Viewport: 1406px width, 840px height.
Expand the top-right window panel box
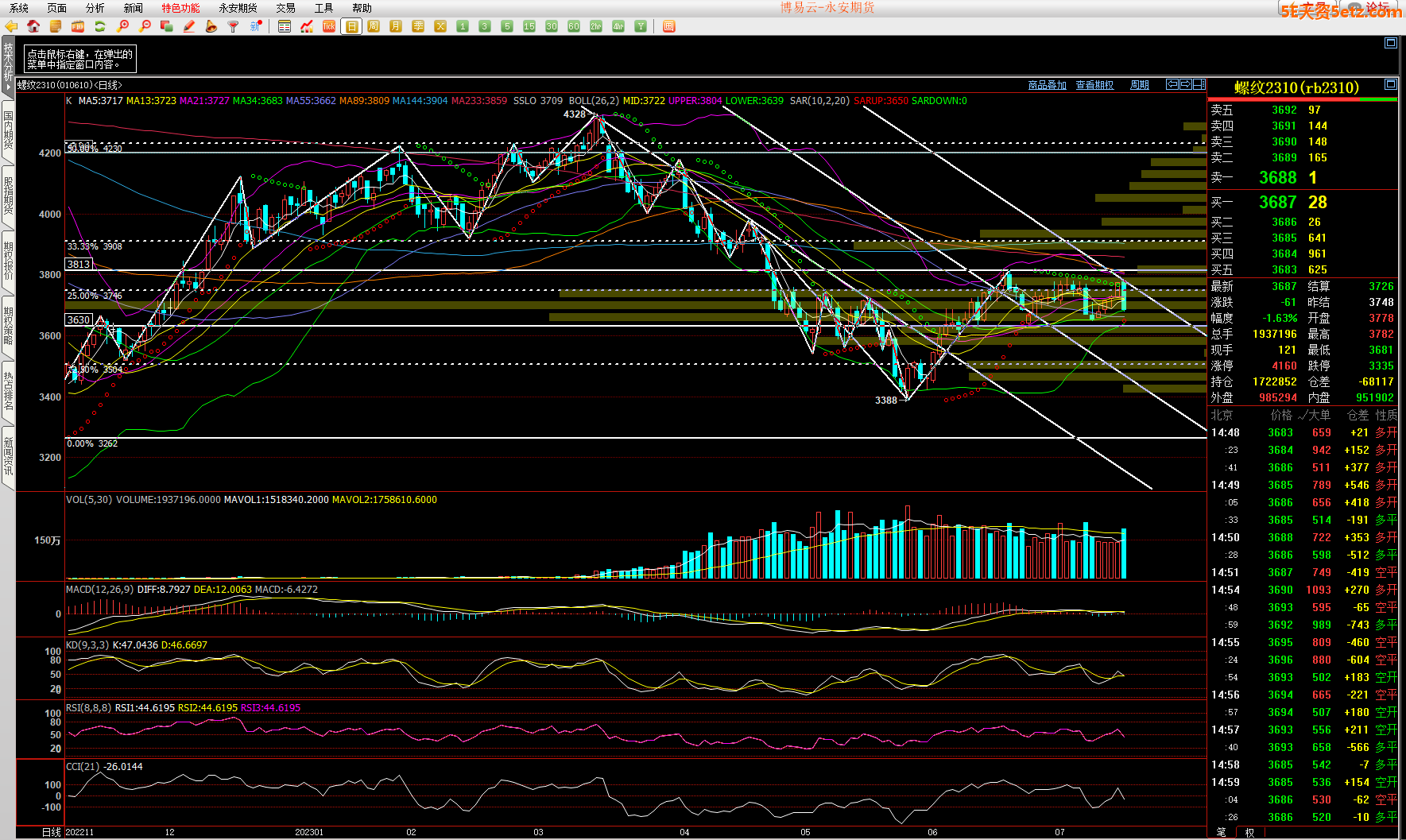point(1390,43)
